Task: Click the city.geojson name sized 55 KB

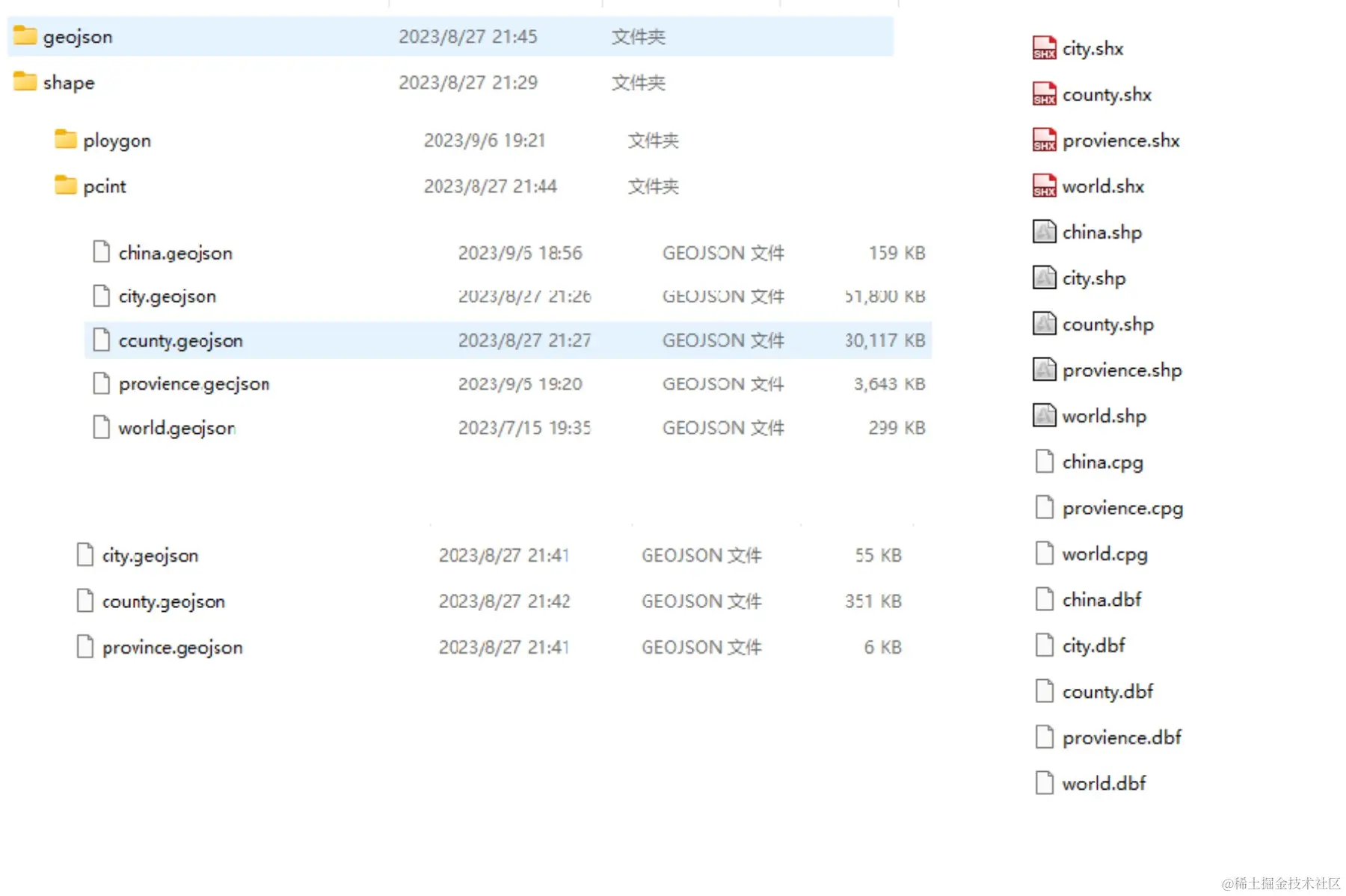Action: point(150,556)
